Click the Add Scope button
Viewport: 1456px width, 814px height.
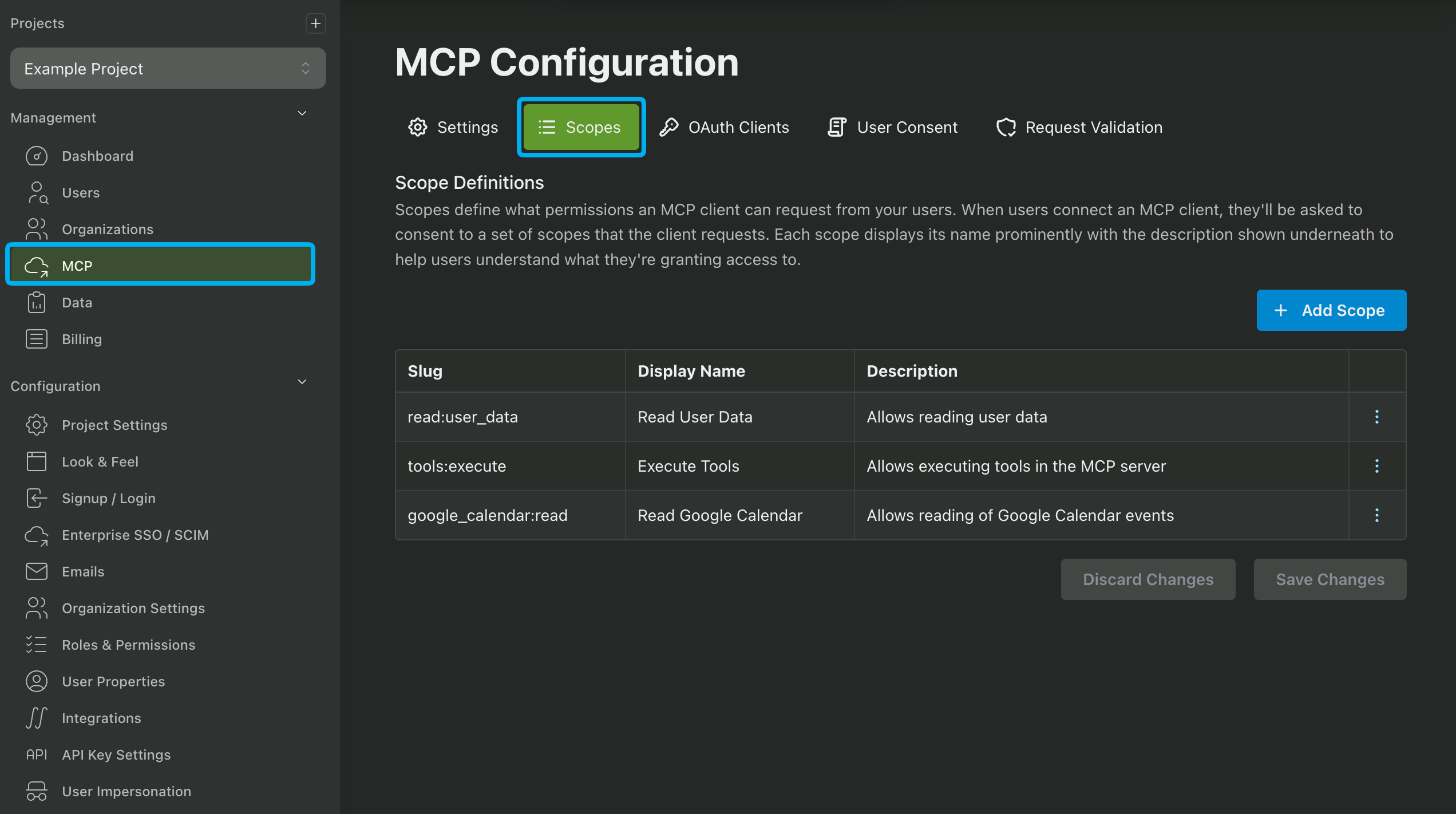pos(1331,310)
